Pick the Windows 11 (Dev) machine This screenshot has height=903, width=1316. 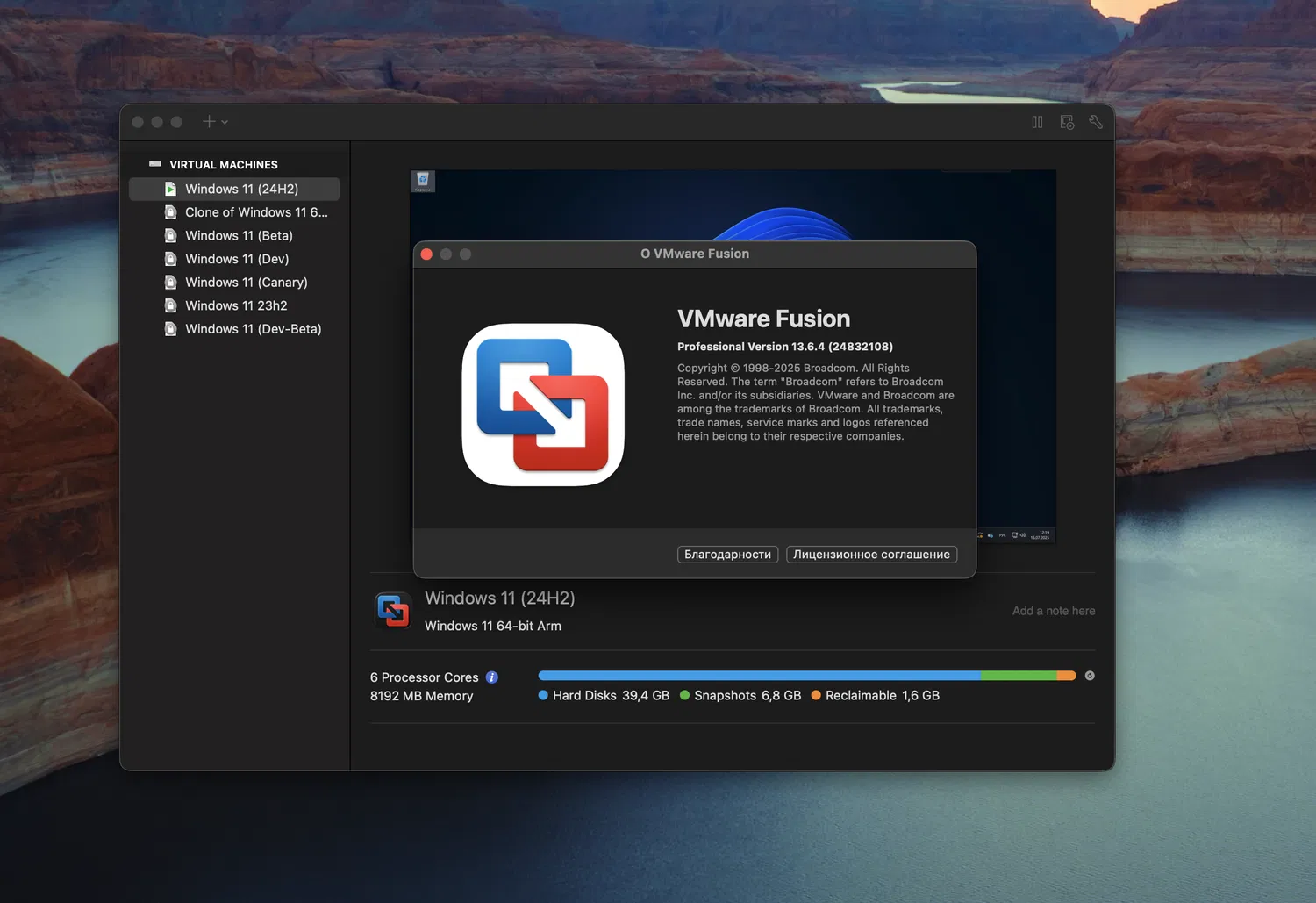234,259
